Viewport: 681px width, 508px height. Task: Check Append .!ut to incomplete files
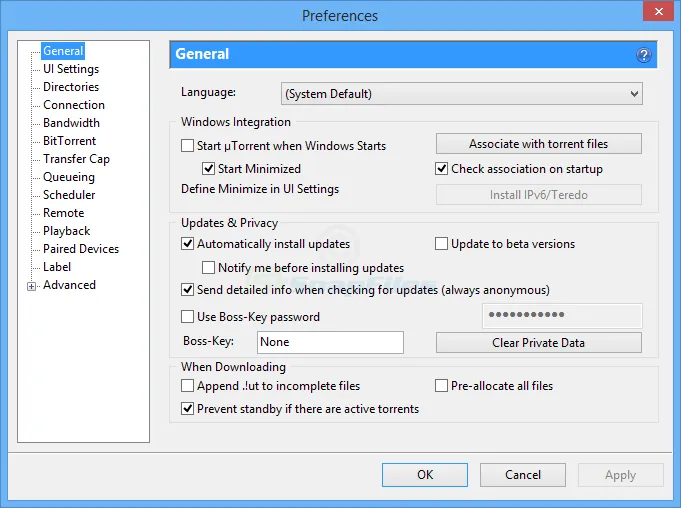(x=187, y=386)
